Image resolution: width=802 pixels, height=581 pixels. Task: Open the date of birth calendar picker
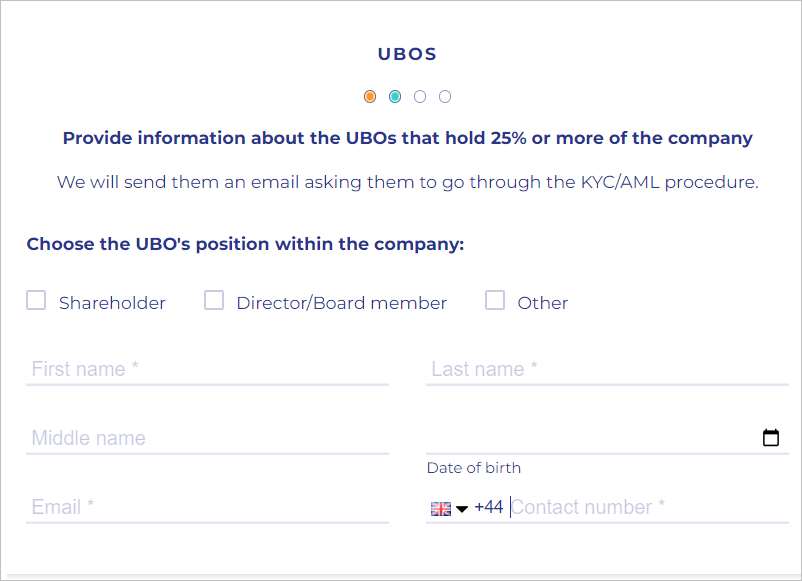[771, 438]
